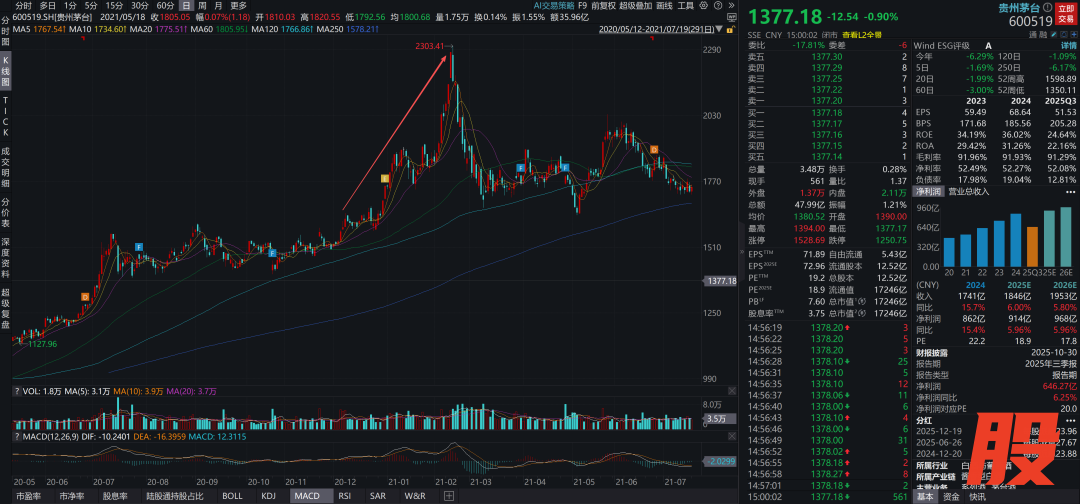The image size is (1080, 504).
Task: Switch to the 资金 tab at bottom
Action: (951, 496)
